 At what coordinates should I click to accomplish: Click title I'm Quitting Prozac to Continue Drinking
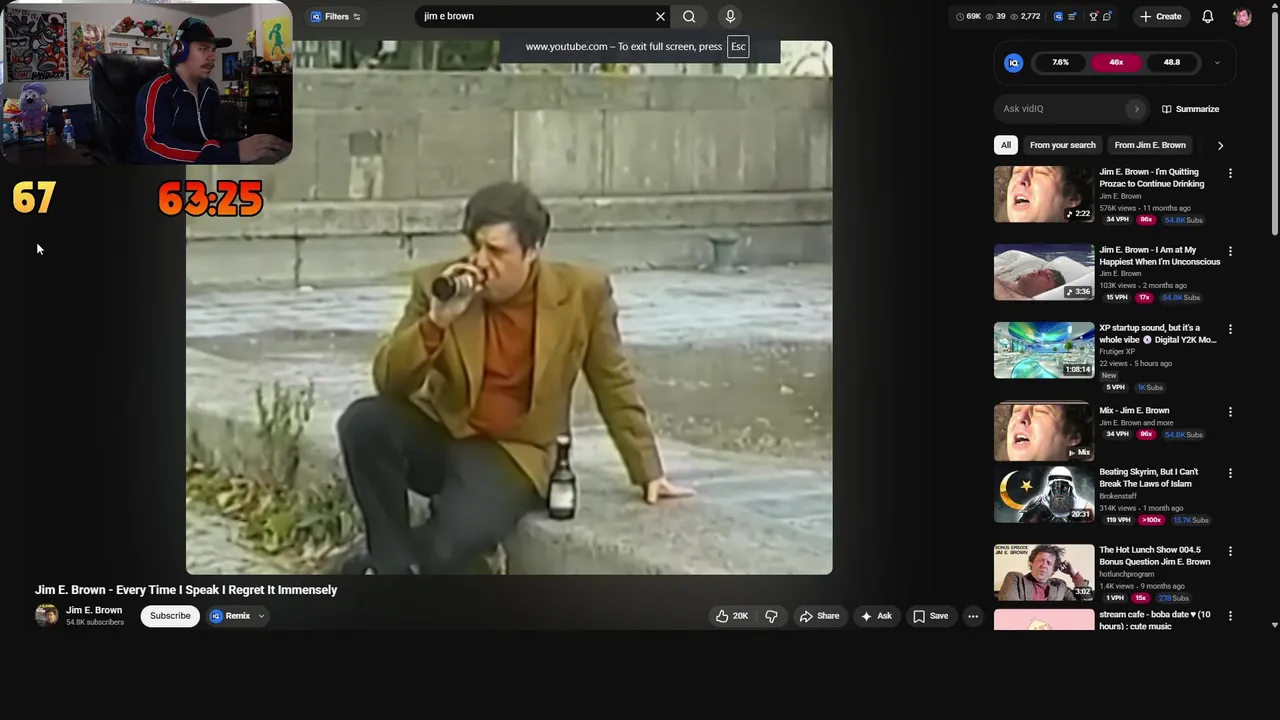(1152, 178)
